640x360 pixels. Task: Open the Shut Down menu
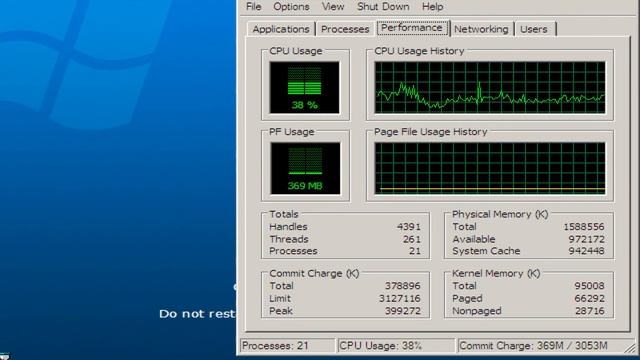[x=383, y=7]
